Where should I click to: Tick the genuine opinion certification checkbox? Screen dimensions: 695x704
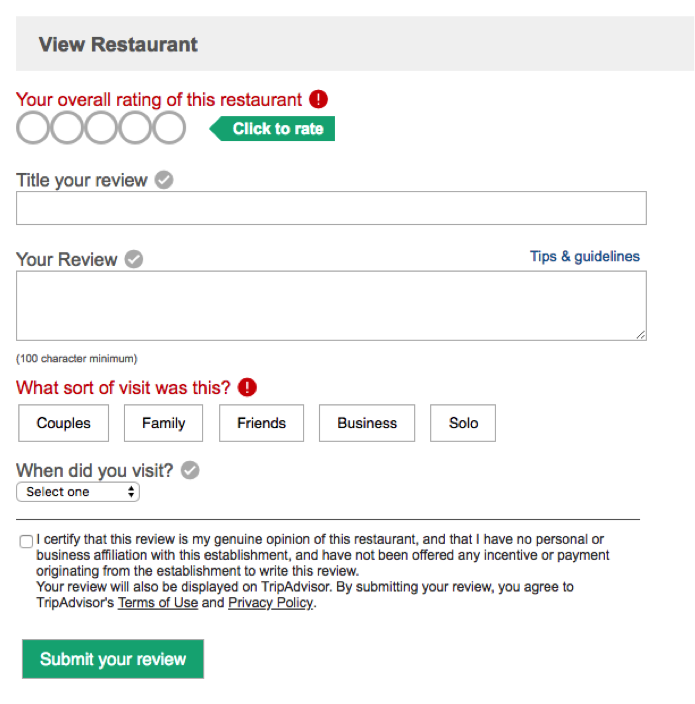(x=26, y=541)
